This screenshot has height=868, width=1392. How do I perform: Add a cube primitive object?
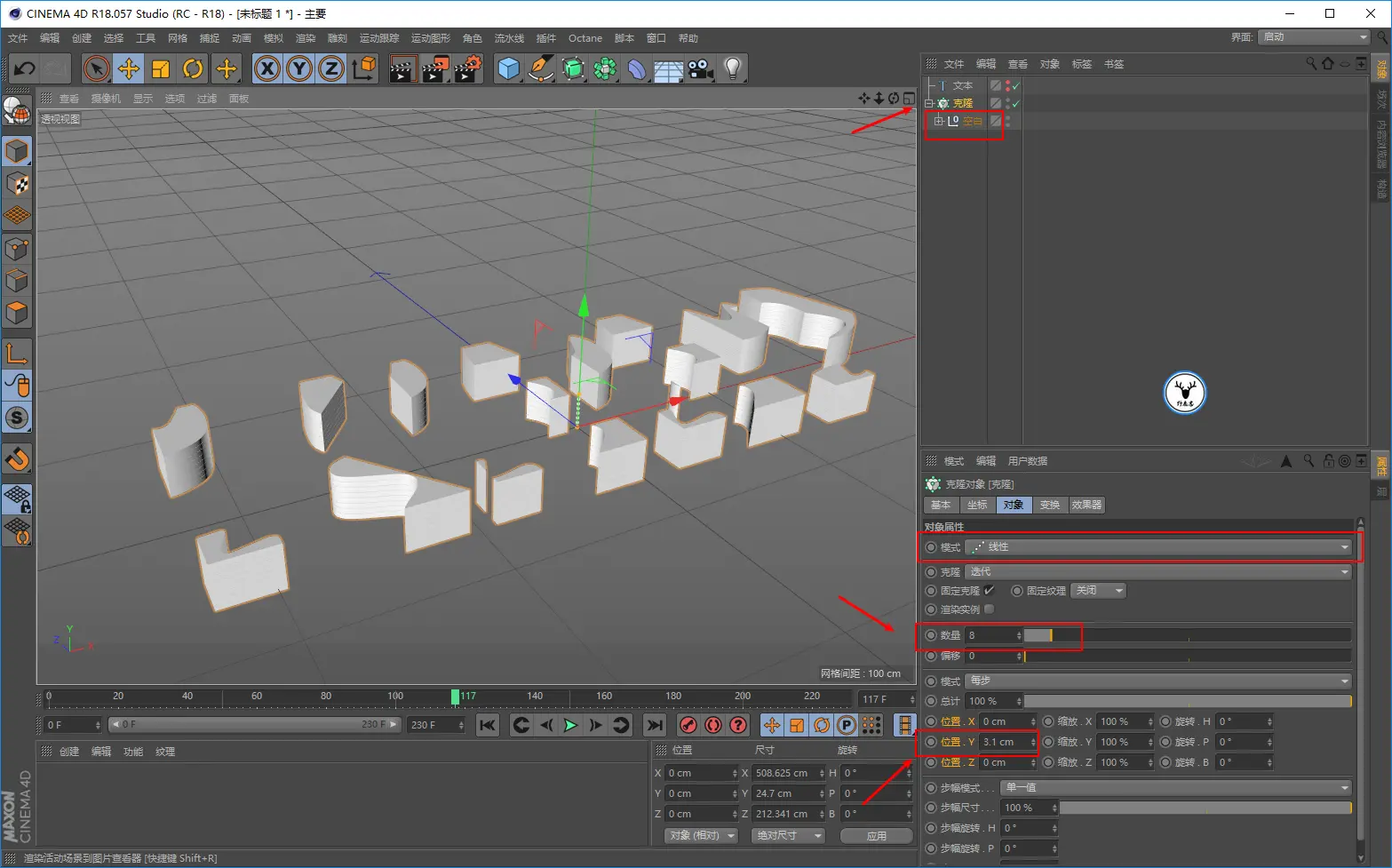click(x=509, y=68)
